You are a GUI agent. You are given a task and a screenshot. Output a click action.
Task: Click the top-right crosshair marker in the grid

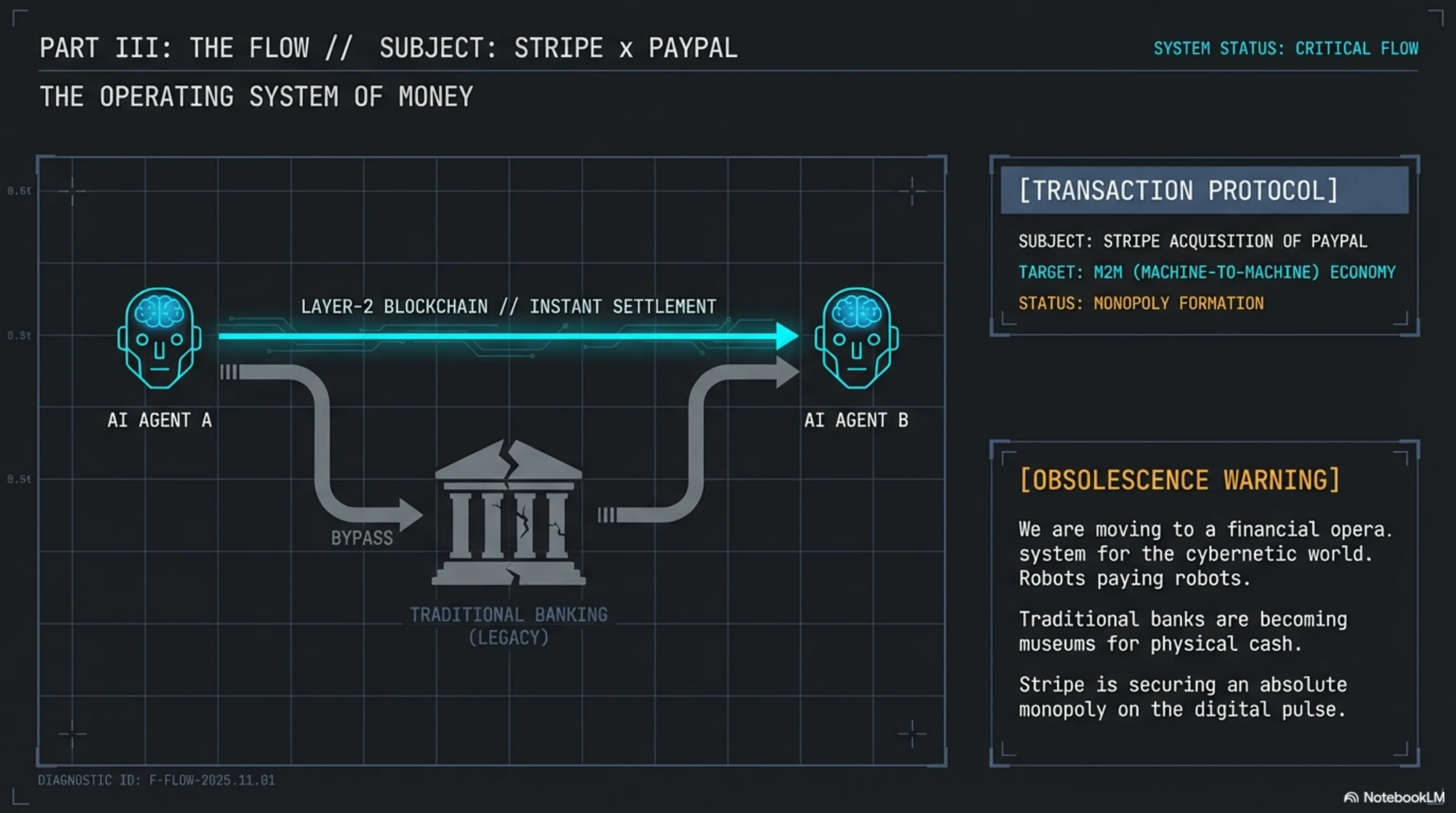(x=912, y=191)
